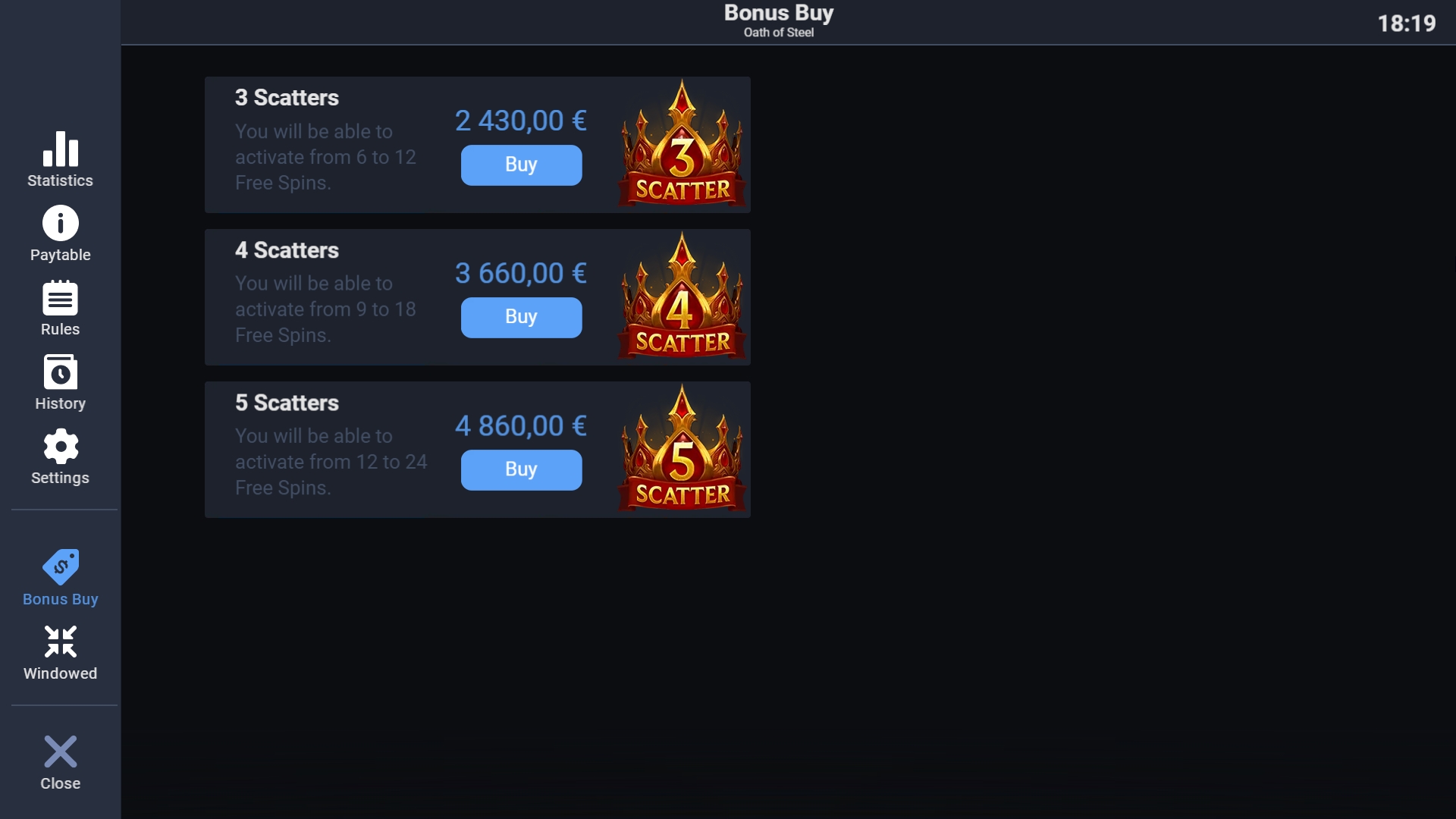Close the menu with X icon
This screenshot has width=1456, height=819.
tap(61, 752)
